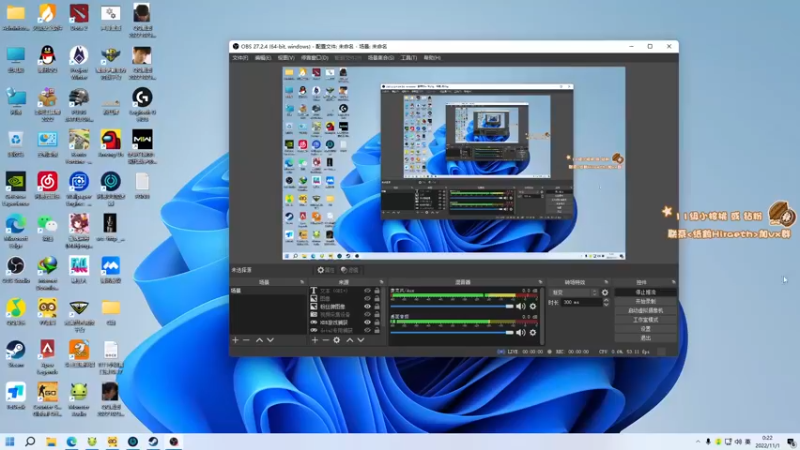Lock the third source in Sources list
Image resolution: width=800 pixels, height=450 pixels.
pos(377,307)
